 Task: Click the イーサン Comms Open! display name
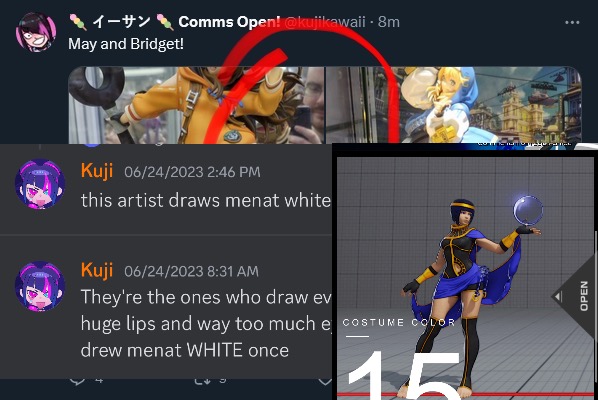click(175, 22)
